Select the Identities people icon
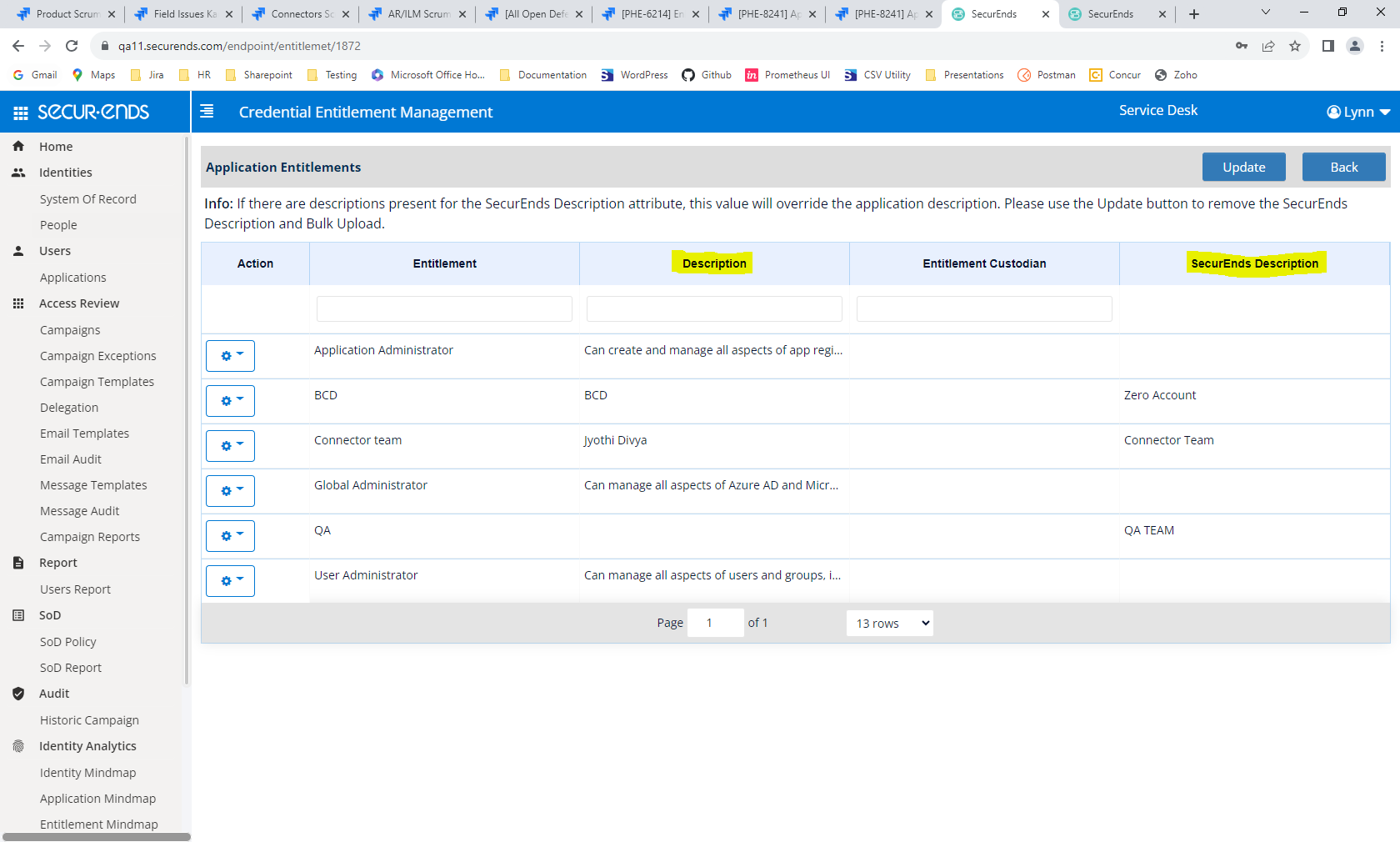Viewport: 1400px width, 842px height. pyautogui.click(x=18, y=173)
